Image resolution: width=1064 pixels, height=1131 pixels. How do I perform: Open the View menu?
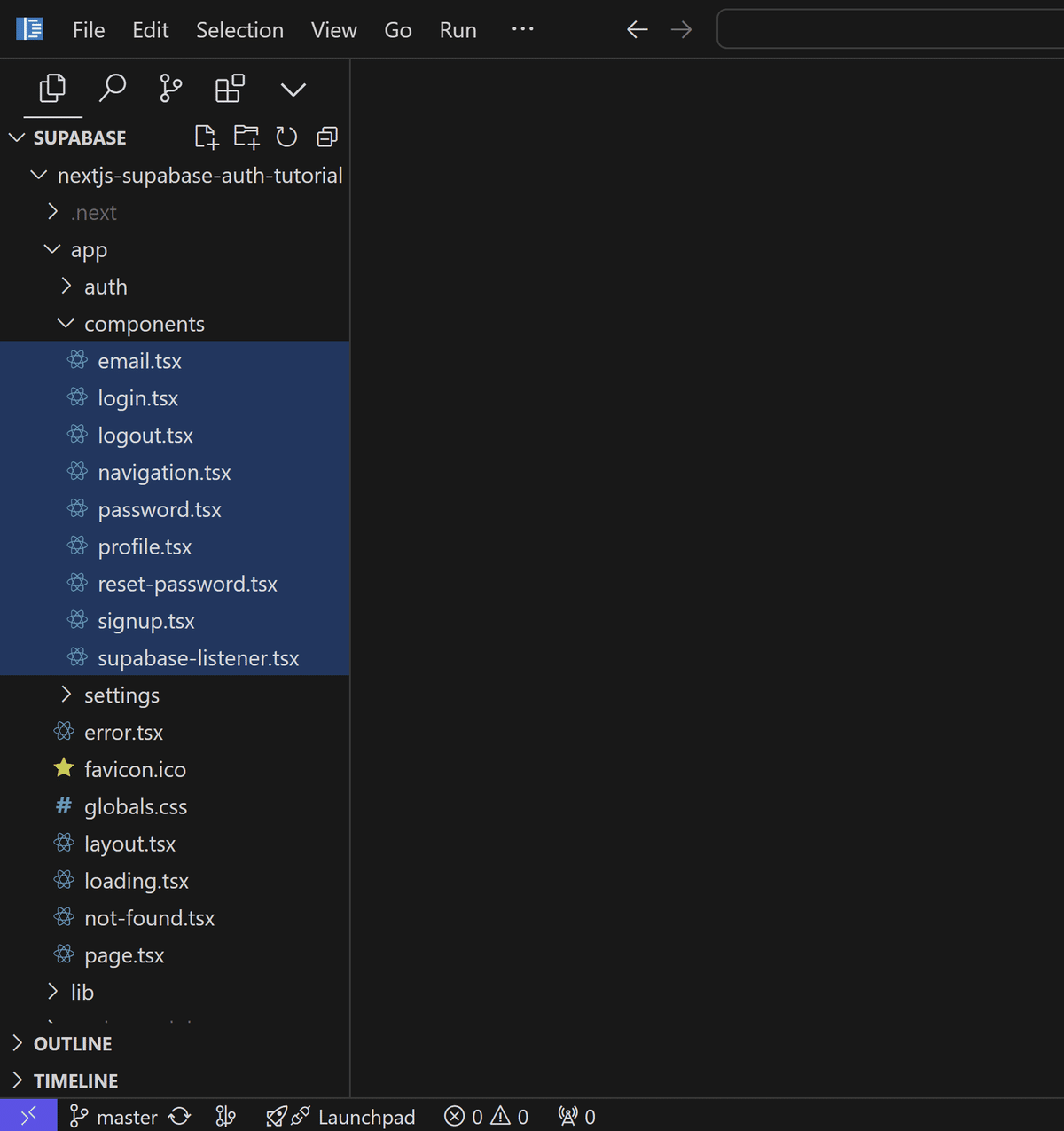pyautogui.click(x=333, y=30)
